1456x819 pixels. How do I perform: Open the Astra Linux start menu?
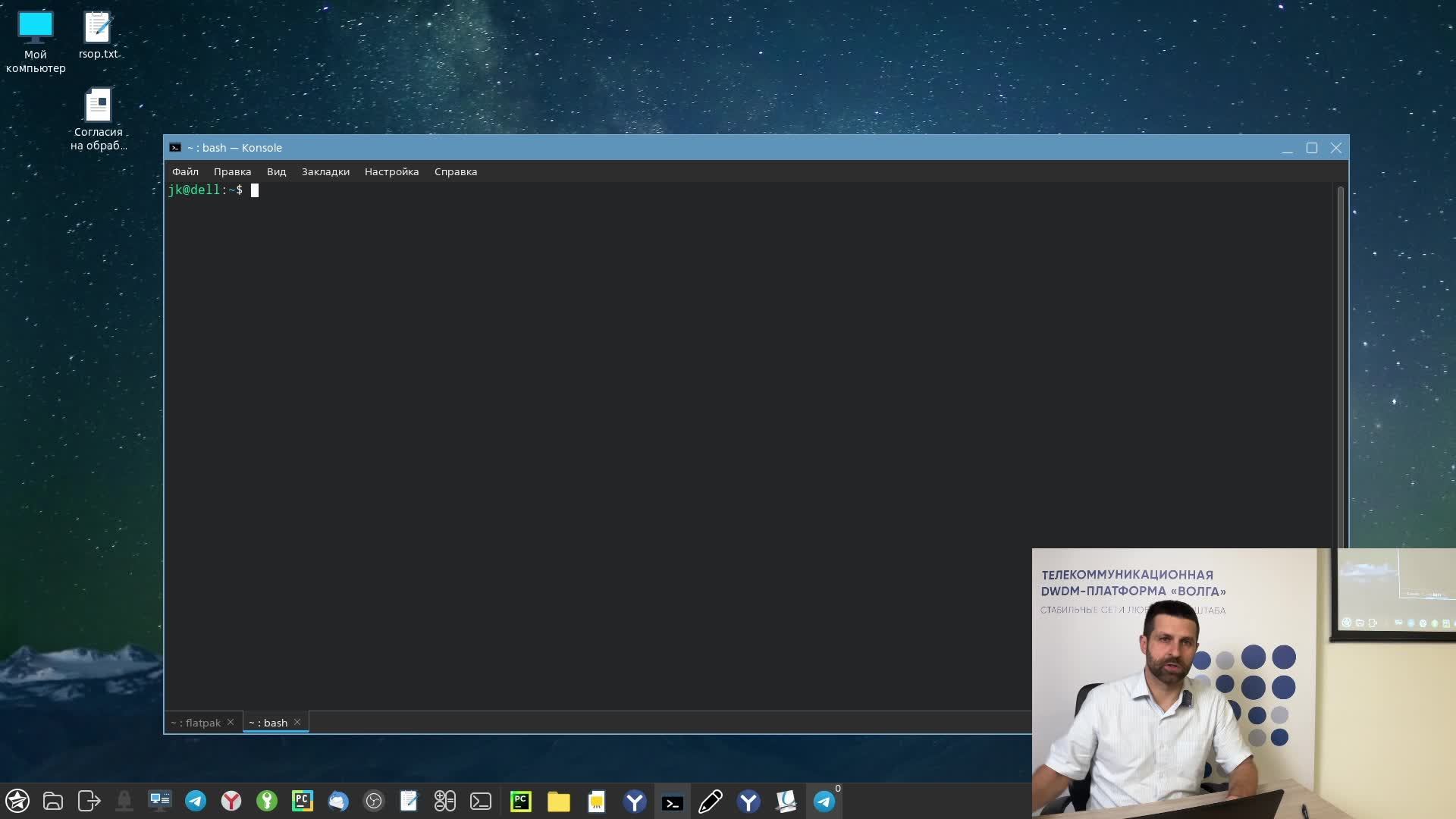coord(17,801)
